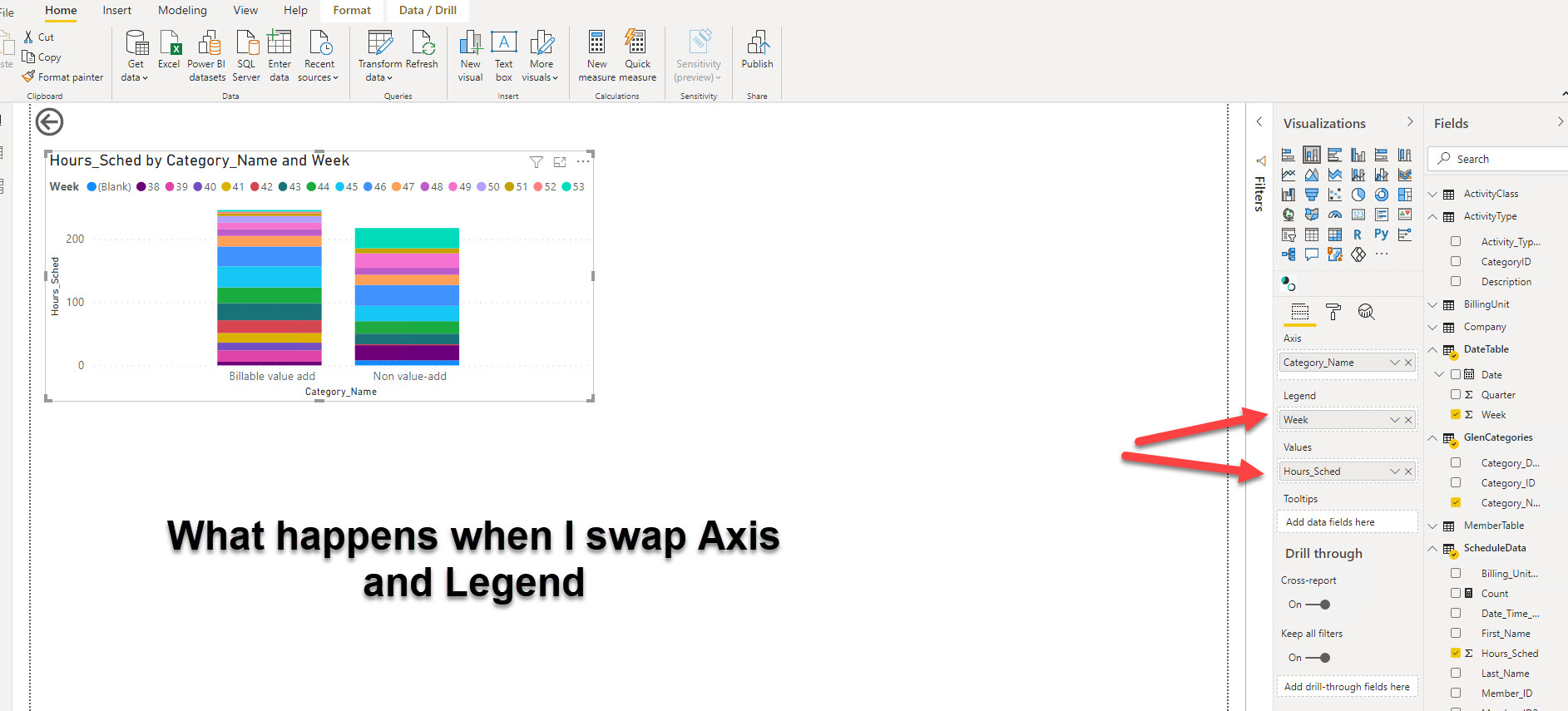This screenshot has height=711, width=1568.
Task: Open the Modeling ribbon tab
Action: (x=182, y=10)
